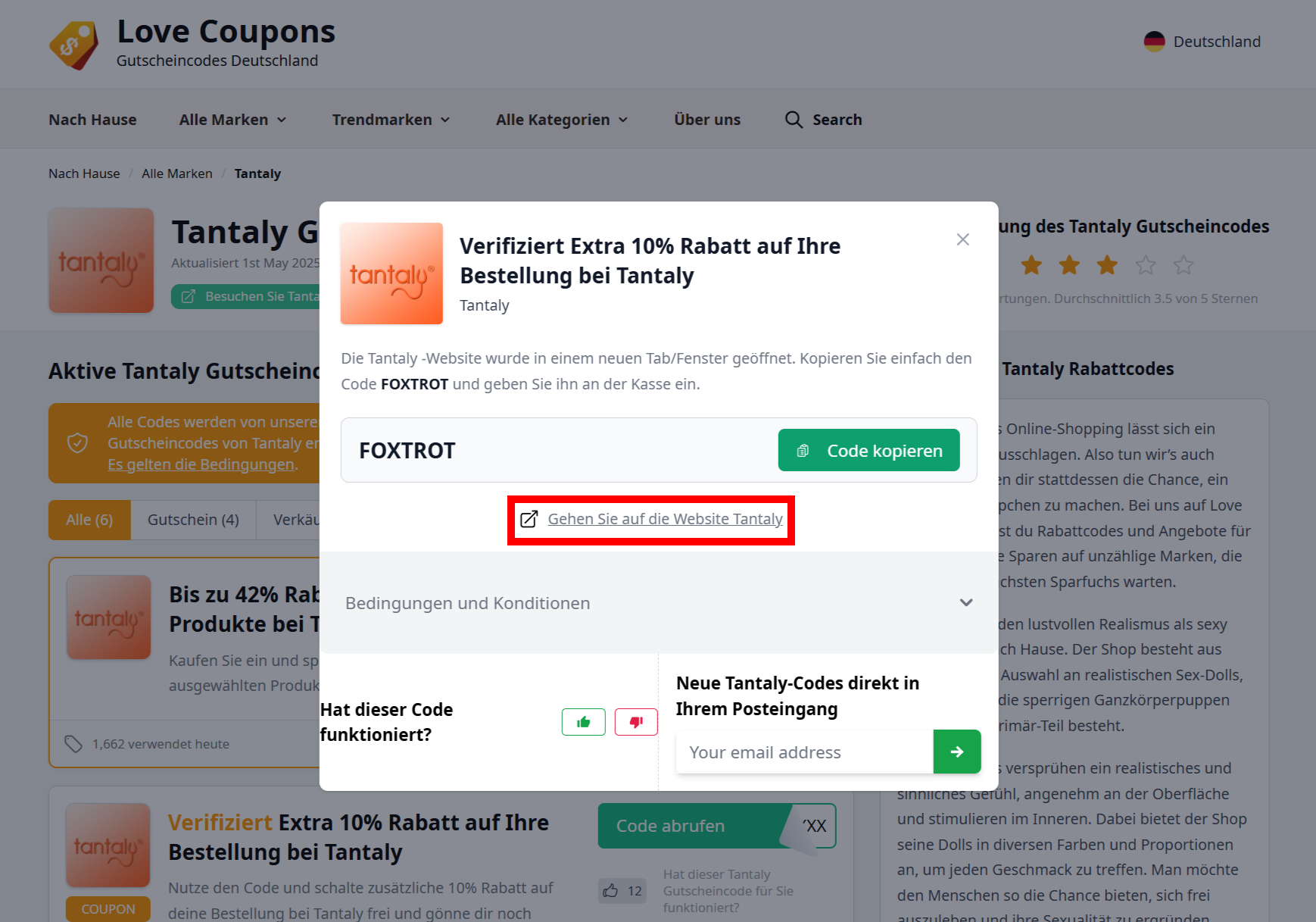Close the coupon popup dialog

point(962,239)
